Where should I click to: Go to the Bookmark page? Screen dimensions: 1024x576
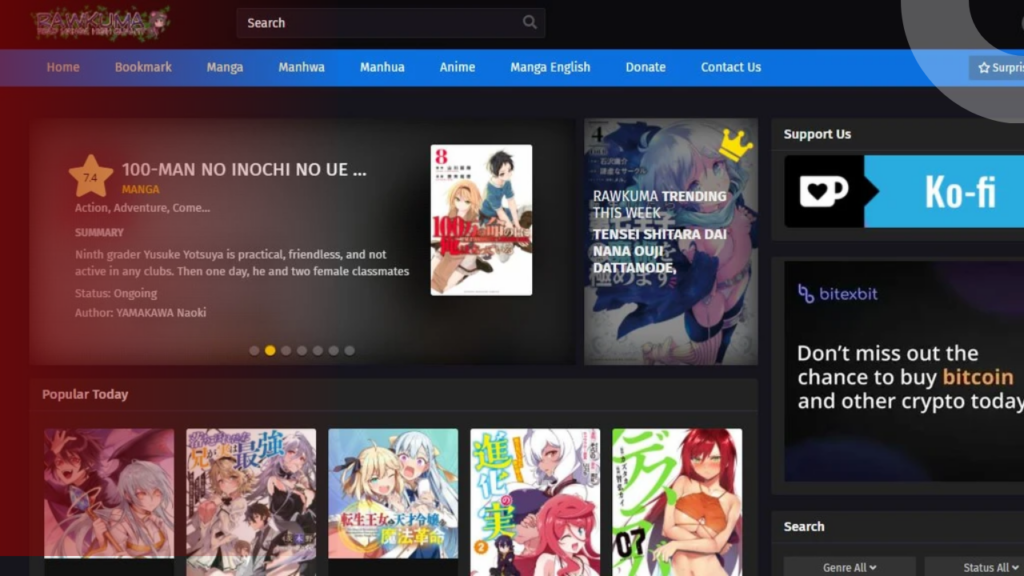click(143, 67)
